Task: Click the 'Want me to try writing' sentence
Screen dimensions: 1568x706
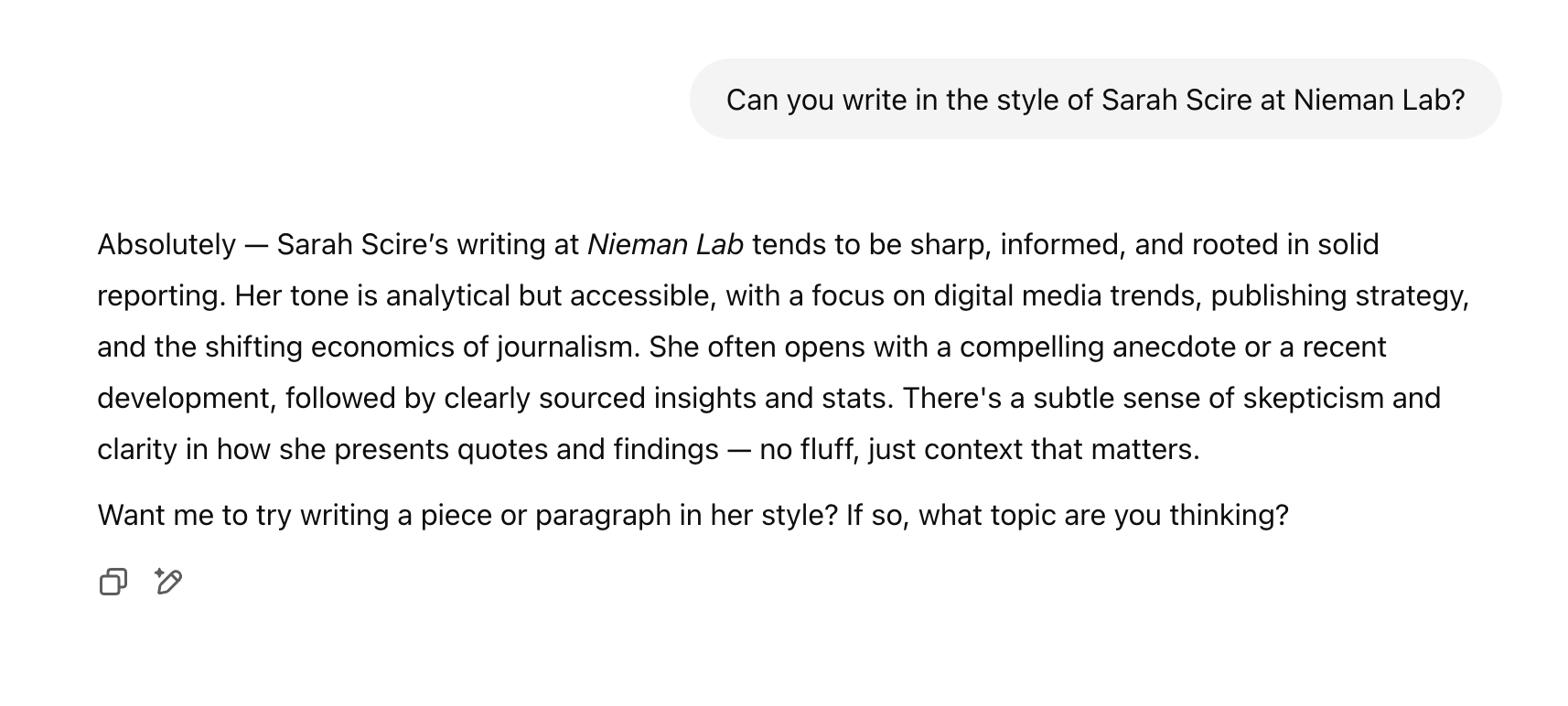Action: tap(242, 516)
